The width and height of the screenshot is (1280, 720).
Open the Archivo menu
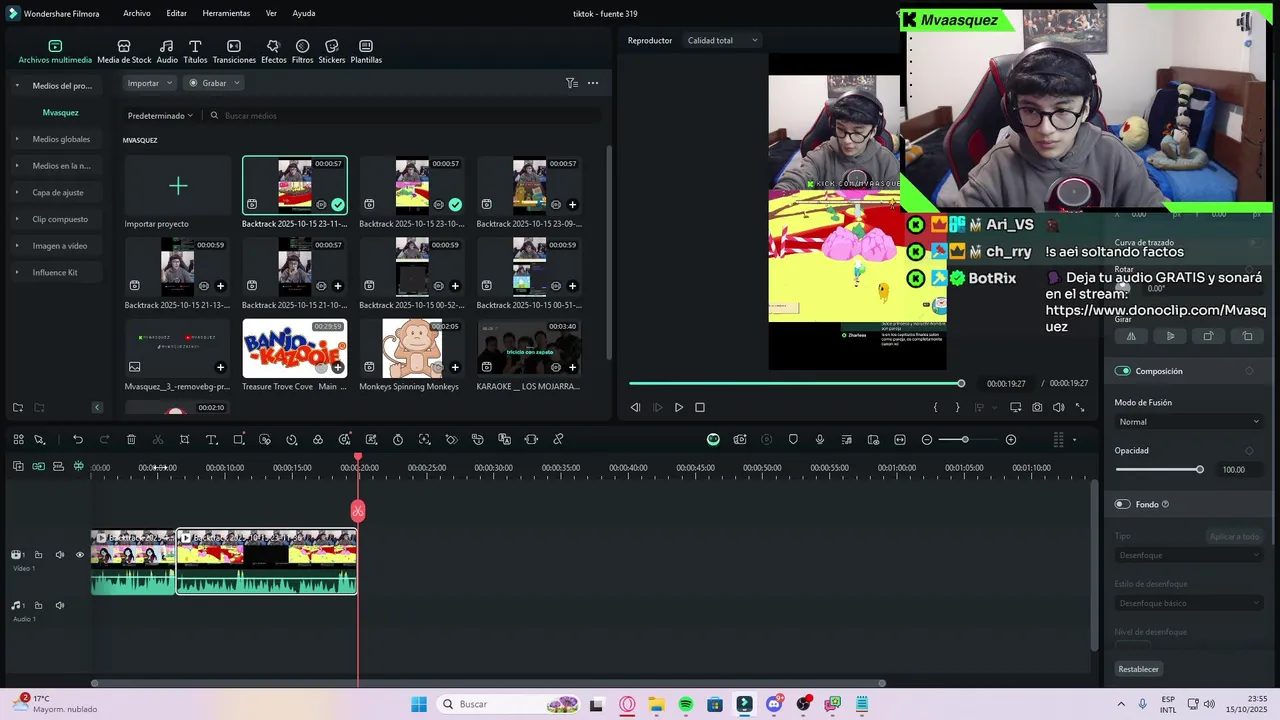137,14
